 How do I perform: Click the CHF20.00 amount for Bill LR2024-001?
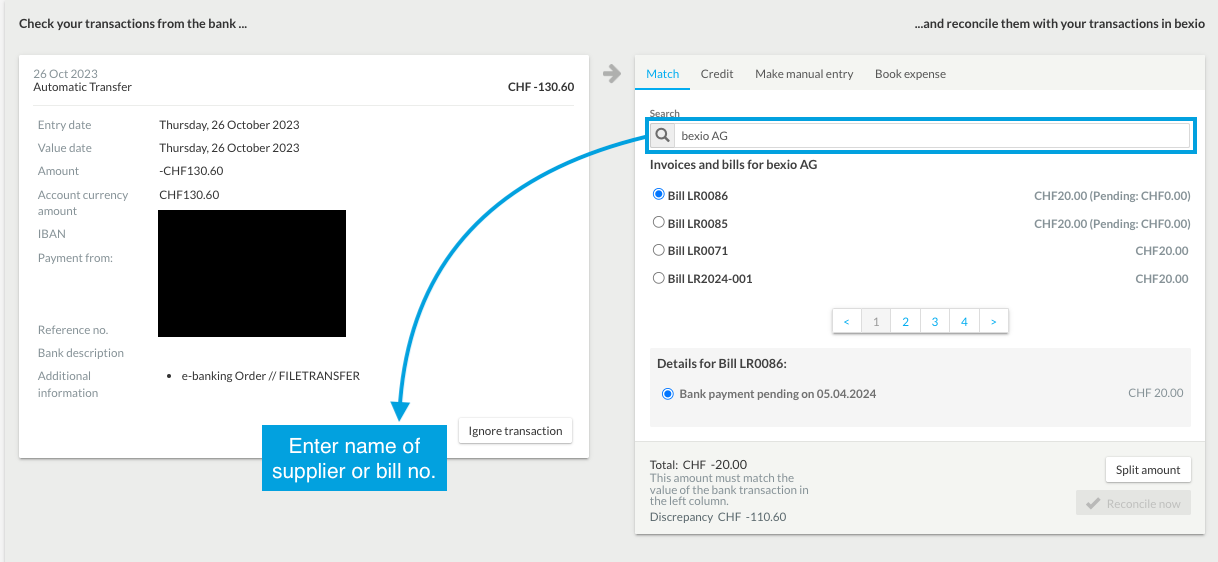pyautogui.click(x=1162, y=279)
